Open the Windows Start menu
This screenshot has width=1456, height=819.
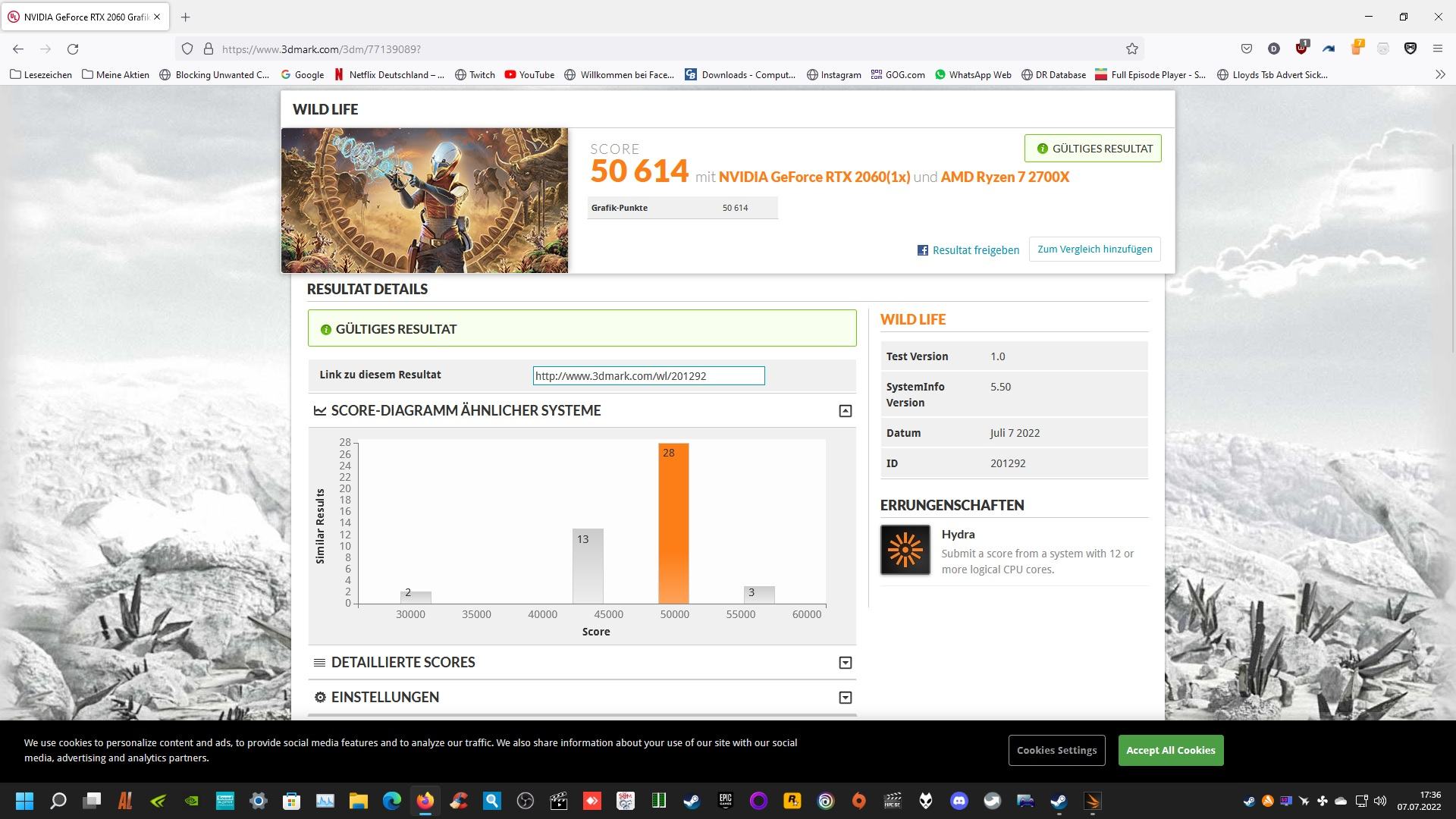24,801
